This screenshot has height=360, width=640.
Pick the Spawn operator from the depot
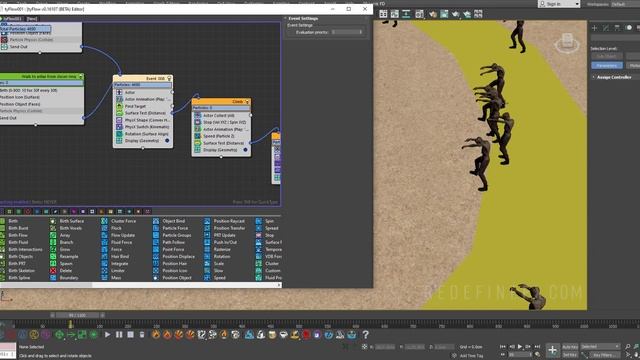click(62, 264)
